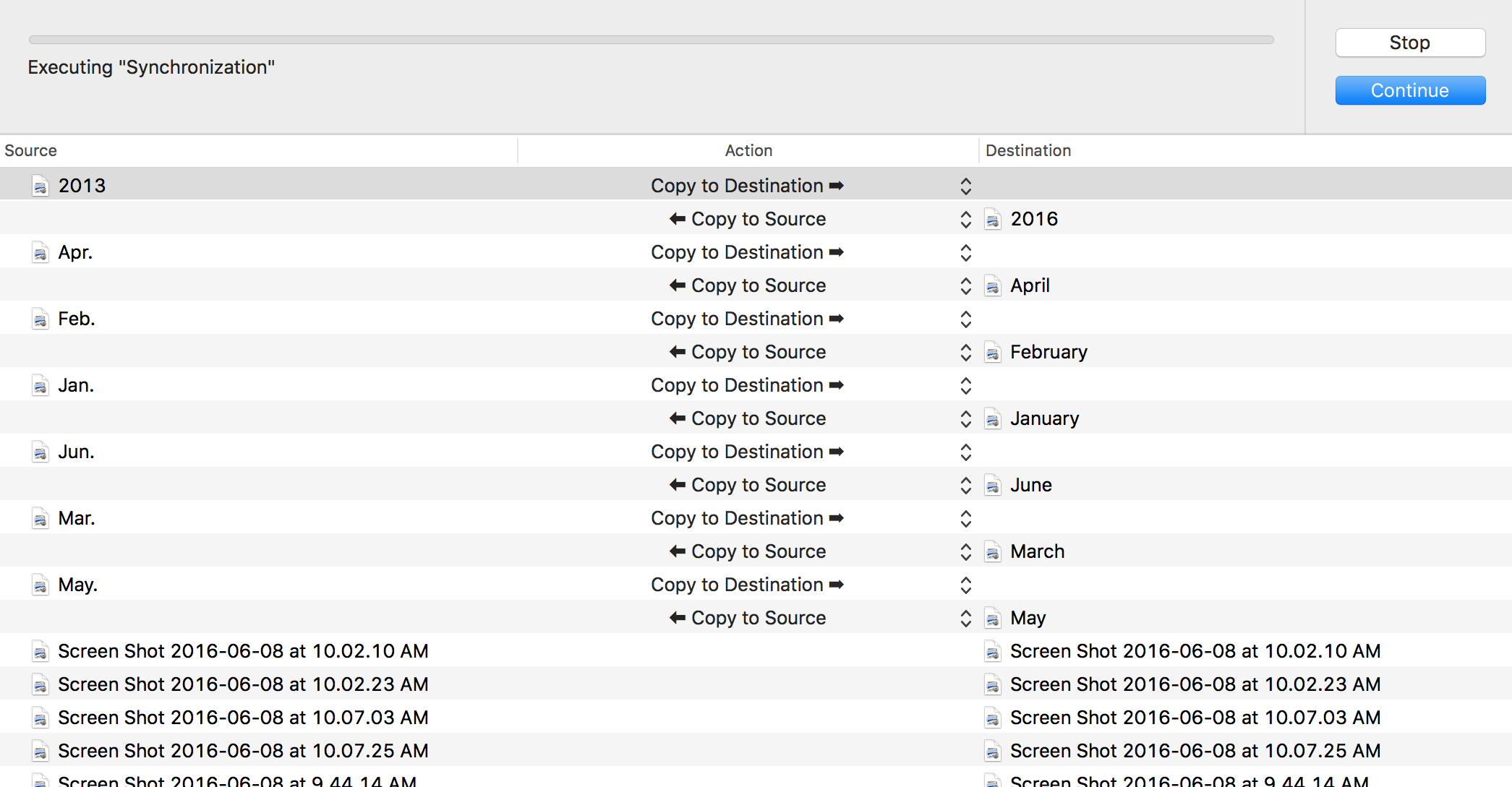The image size is (1512, 787).
Task: Select the Jan. source entry
Action: coord(76,385)
